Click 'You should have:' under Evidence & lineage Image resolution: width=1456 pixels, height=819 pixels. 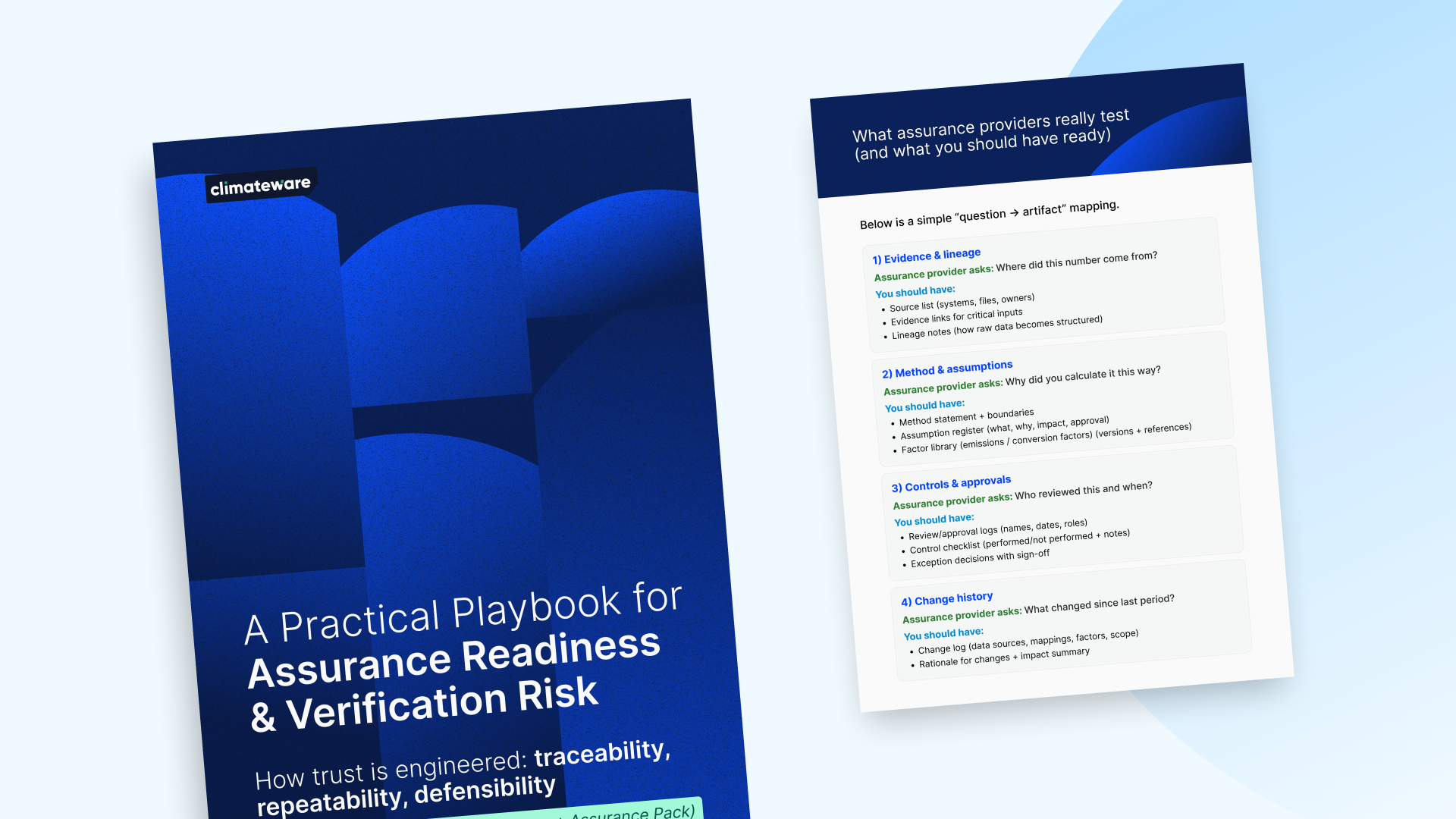(915, 292)
